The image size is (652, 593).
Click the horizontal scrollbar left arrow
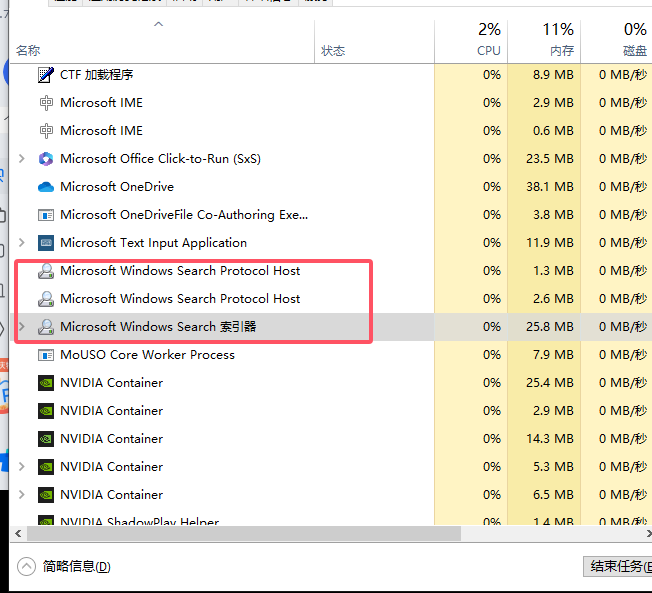18,533
